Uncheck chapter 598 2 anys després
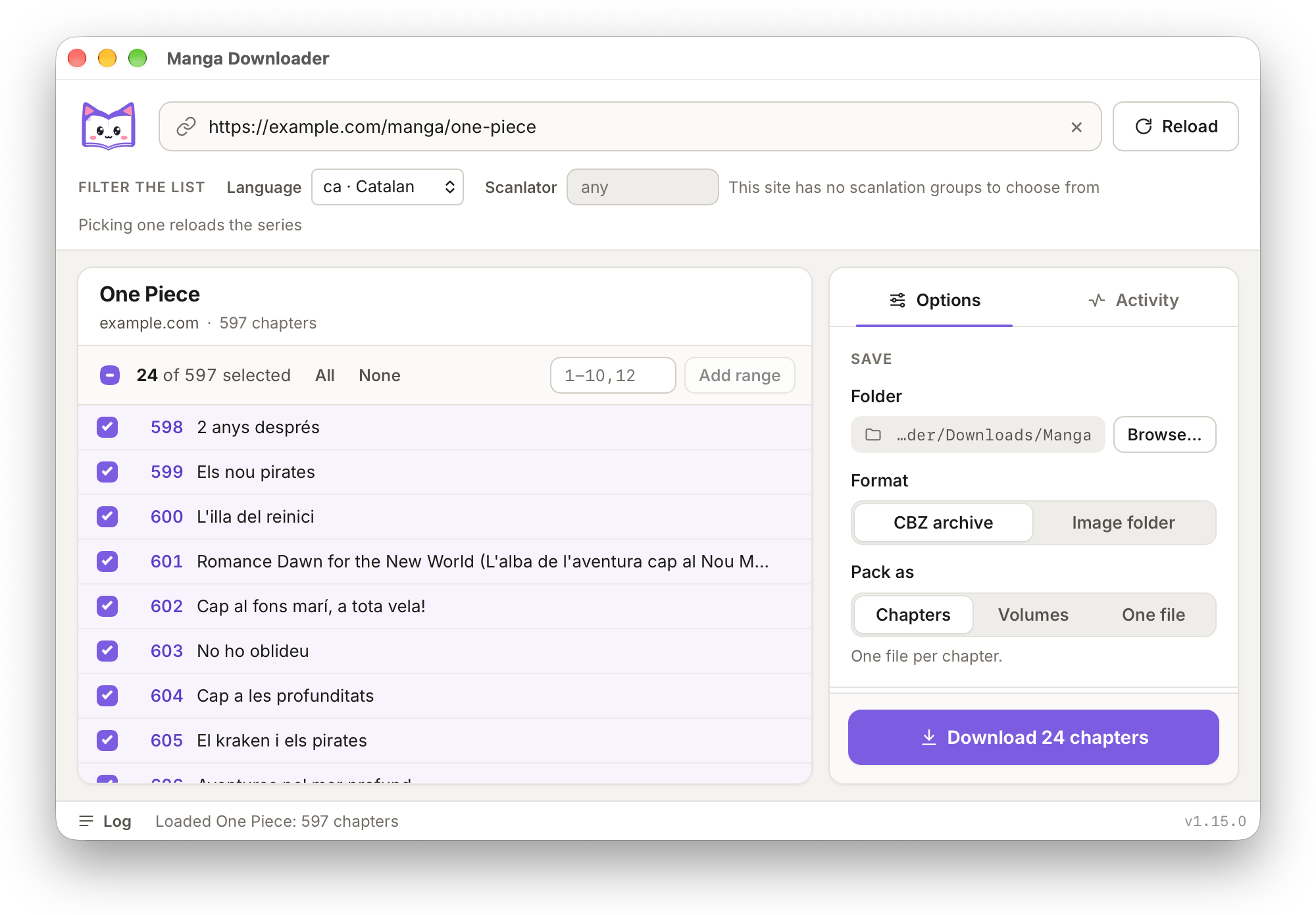This screenshot has width=1316, height=915. [107, 427]
